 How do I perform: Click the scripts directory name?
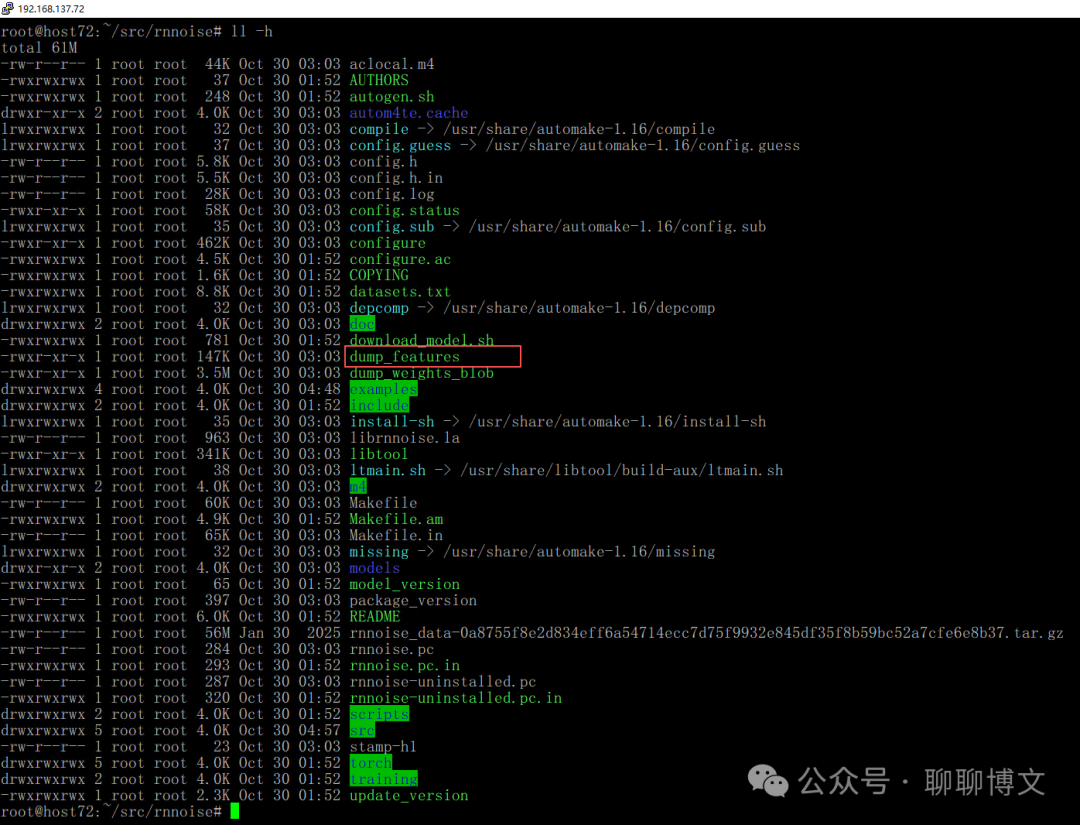point(379,714)
